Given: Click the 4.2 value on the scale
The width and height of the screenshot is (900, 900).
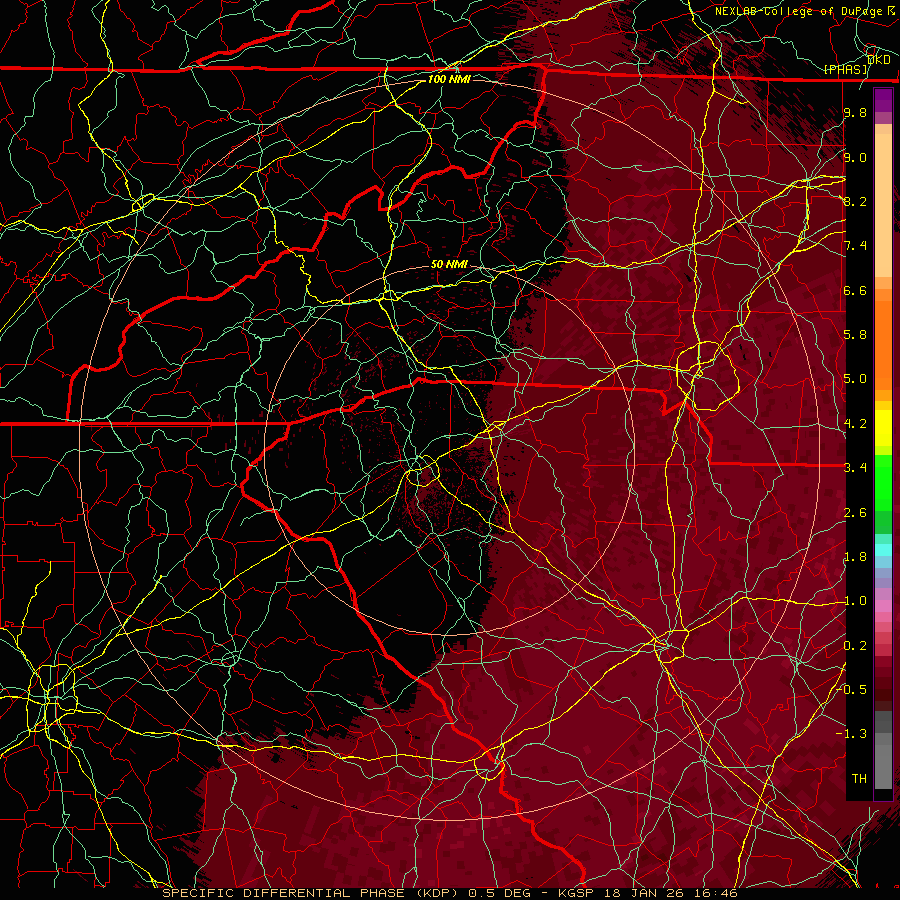Looking at the screenshot, I should (855, 424).
